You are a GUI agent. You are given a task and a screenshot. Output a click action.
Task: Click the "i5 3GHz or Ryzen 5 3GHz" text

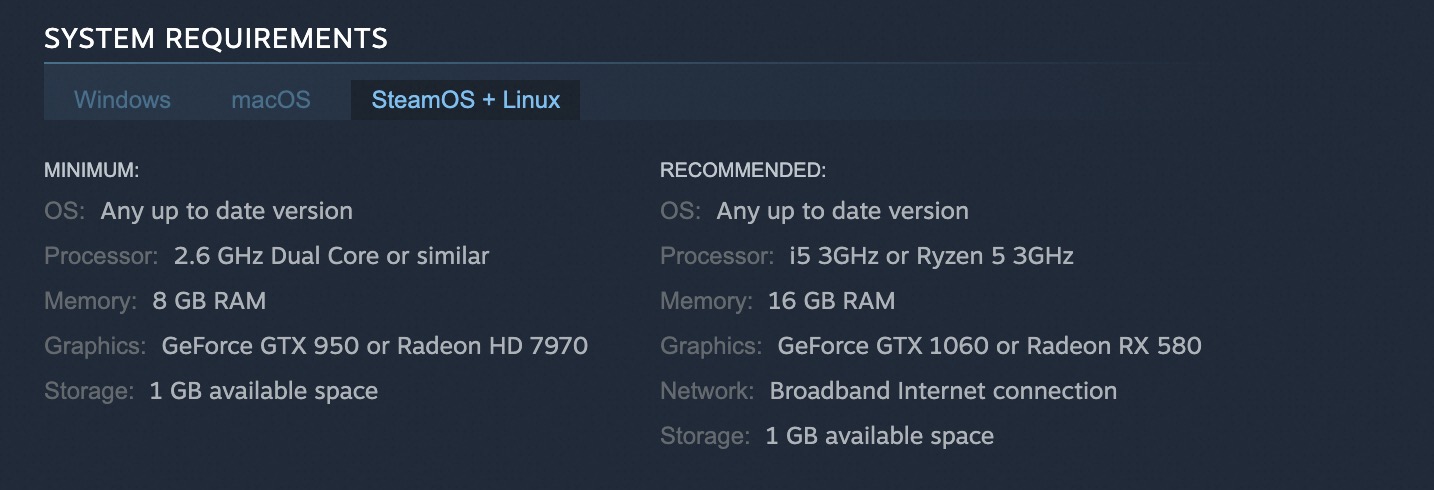(931, 256)
